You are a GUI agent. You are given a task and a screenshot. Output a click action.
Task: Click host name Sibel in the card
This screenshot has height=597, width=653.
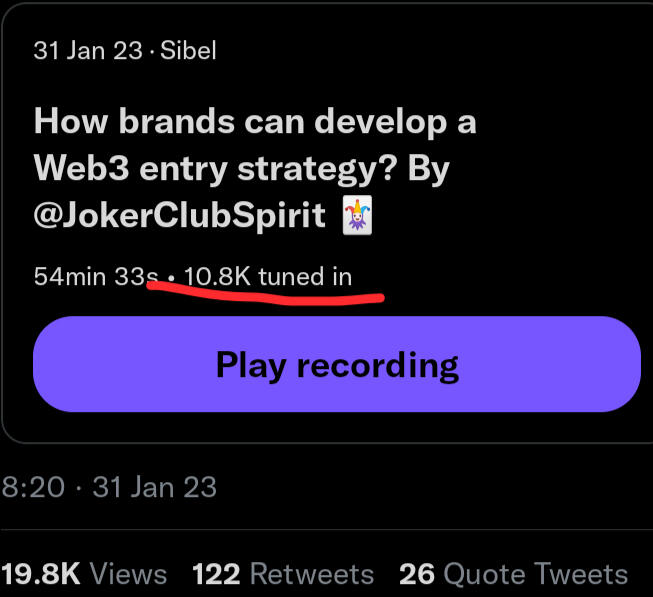click(188, 50)
